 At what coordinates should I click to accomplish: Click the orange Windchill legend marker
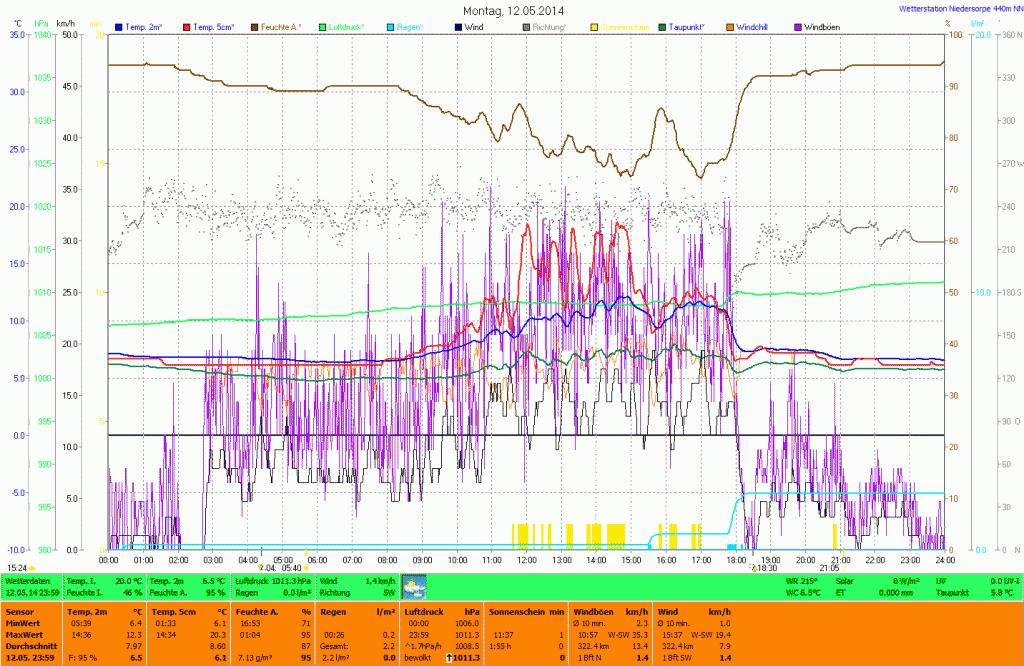tap(729, 25)
